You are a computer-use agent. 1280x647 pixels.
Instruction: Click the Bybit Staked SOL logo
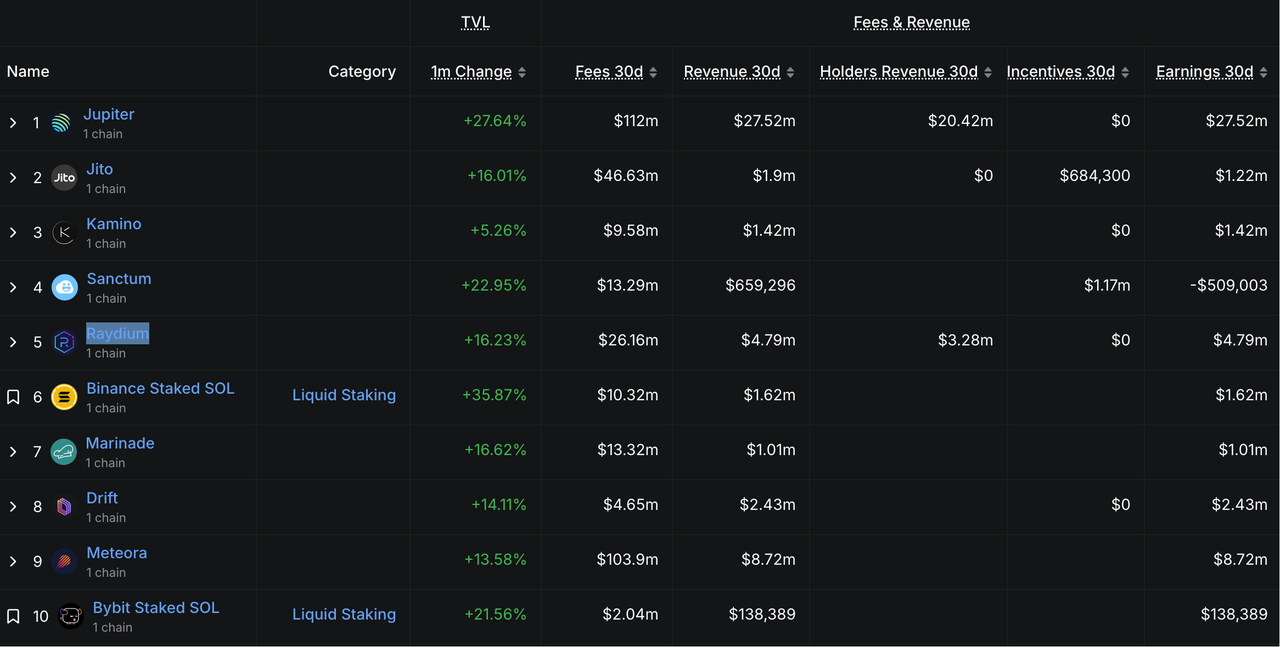click(x=70, y=617)
